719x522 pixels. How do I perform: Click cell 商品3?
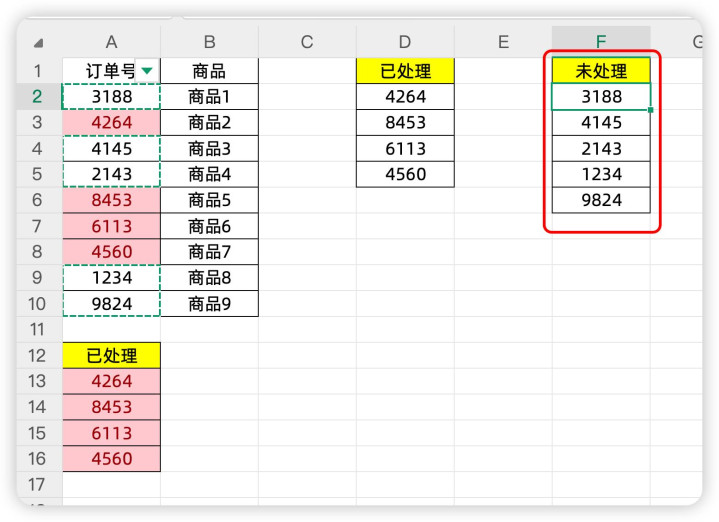[x=210, y=149]
